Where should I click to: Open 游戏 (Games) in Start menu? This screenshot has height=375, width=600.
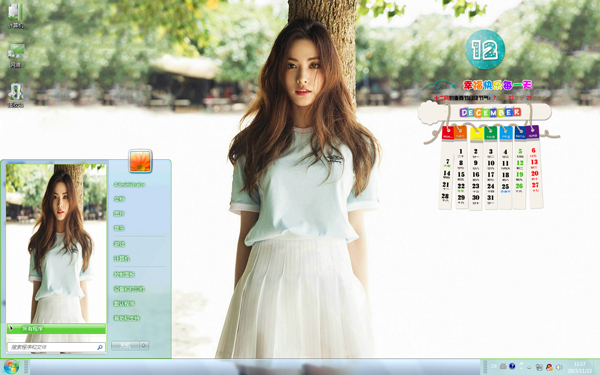[119, 244]
